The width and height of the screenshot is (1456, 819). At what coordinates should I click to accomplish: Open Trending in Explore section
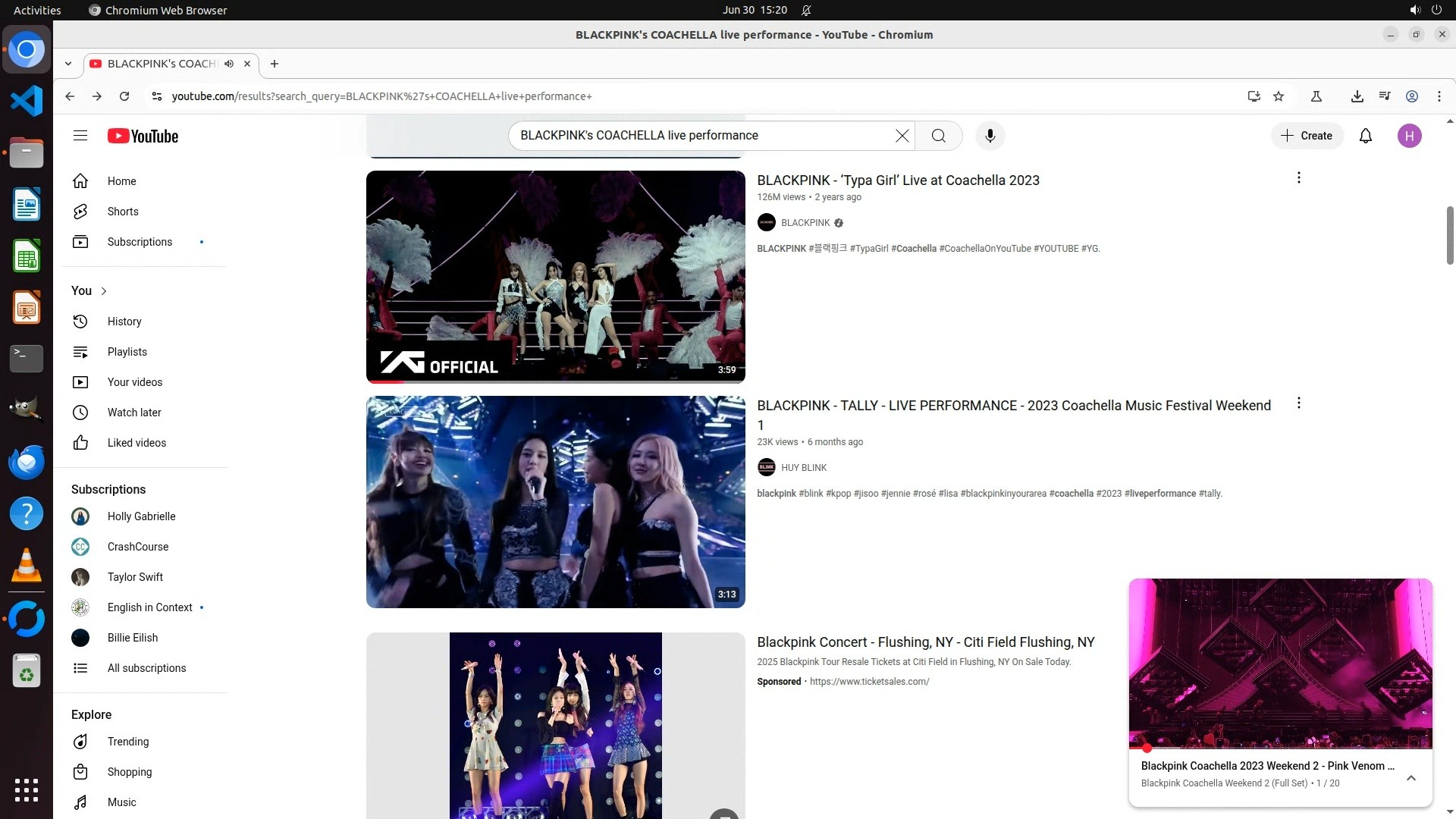[127, 742]
